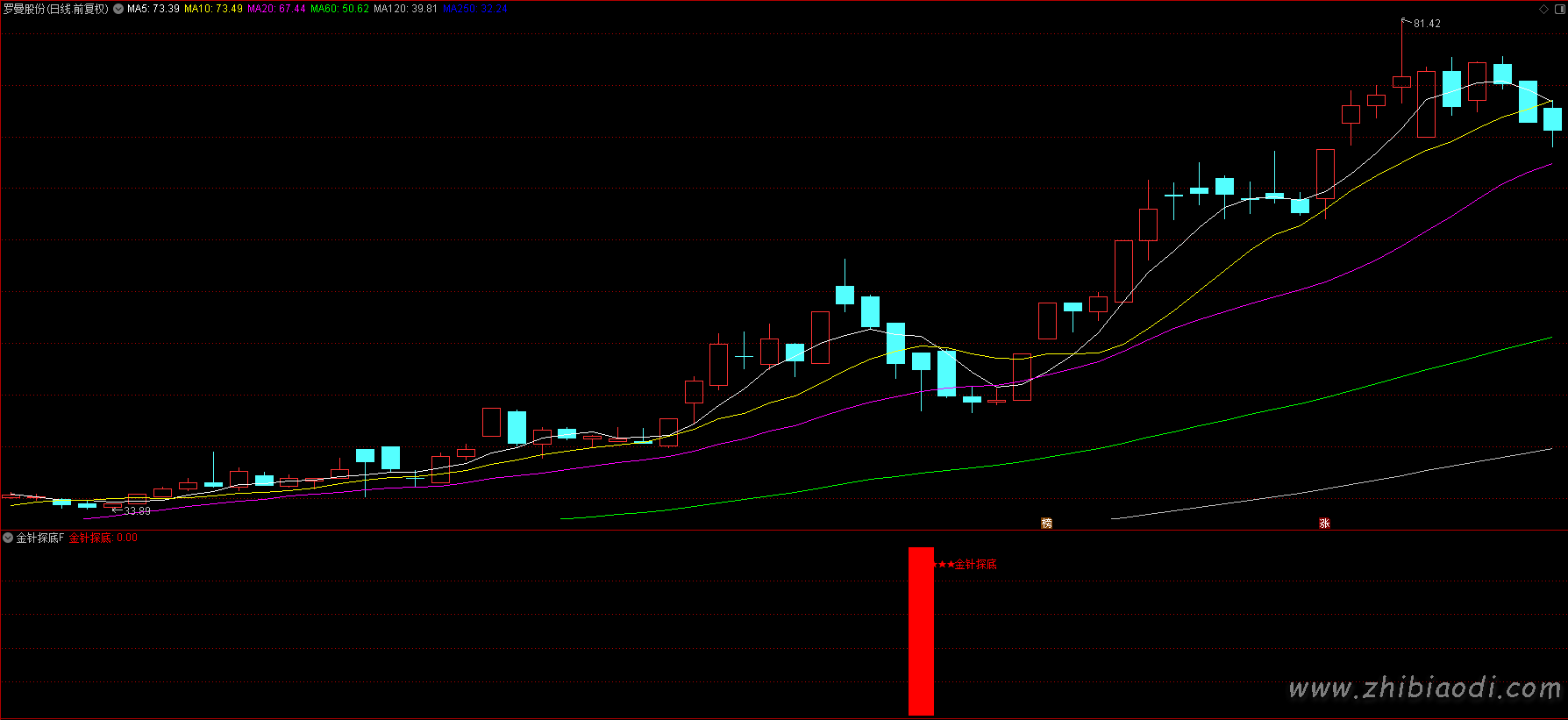Select the green MA60 label
Image resolution: width=1568 pixels, height=720 pixels.
click(339, 9)
